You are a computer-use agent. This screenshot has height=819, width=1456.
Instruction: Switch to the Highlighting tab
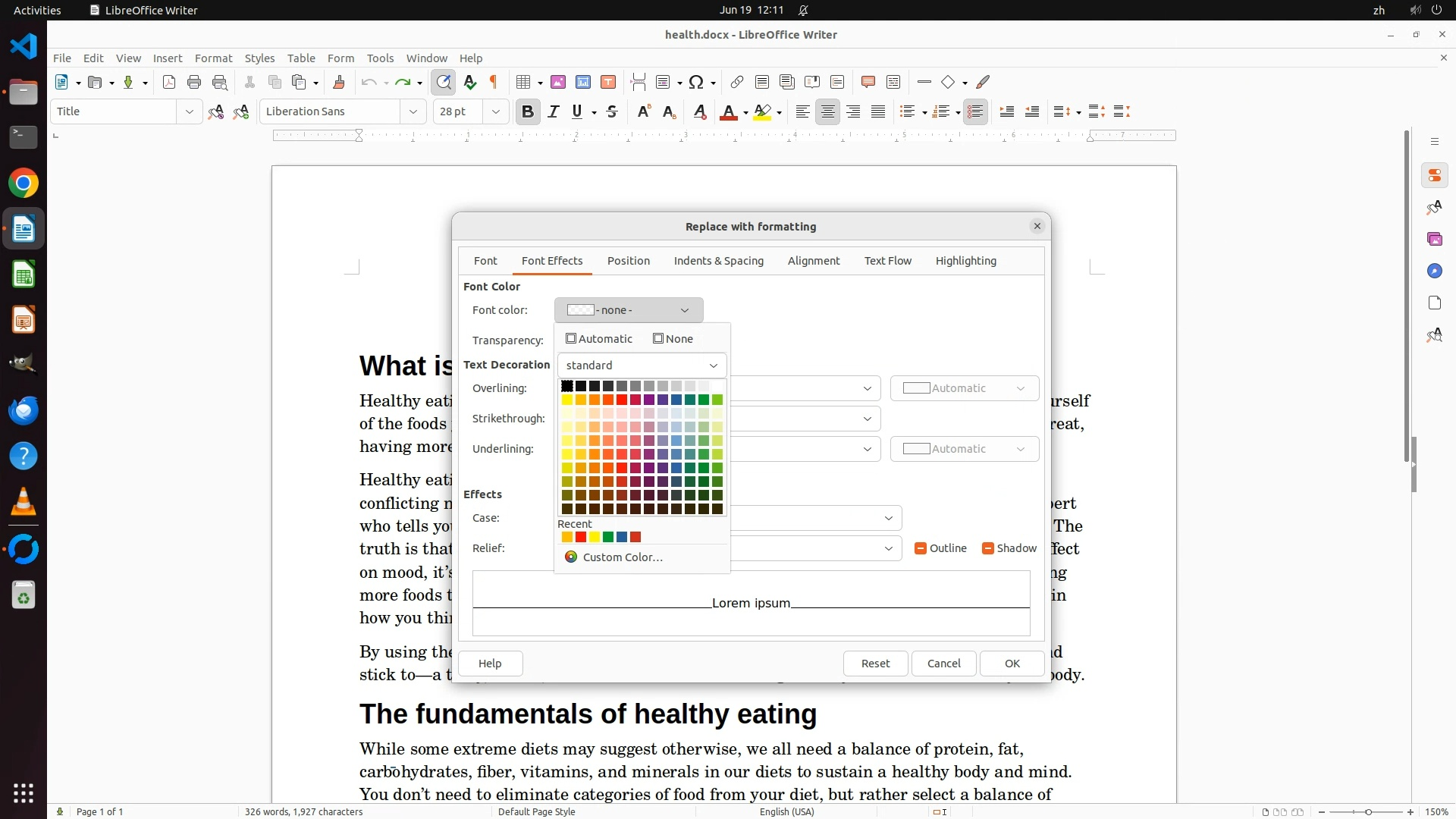click(965, 261)
